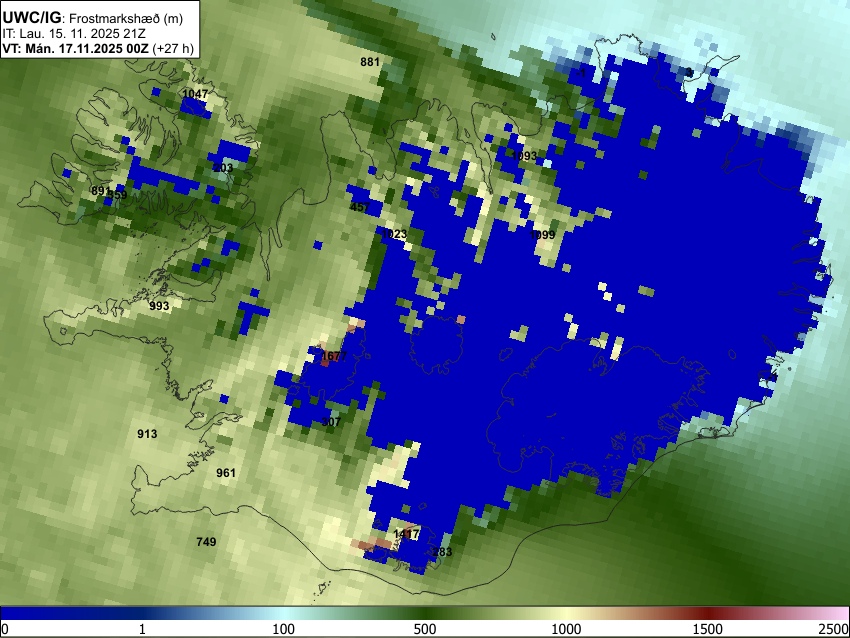Select the 1417 value label

[406, 534]
